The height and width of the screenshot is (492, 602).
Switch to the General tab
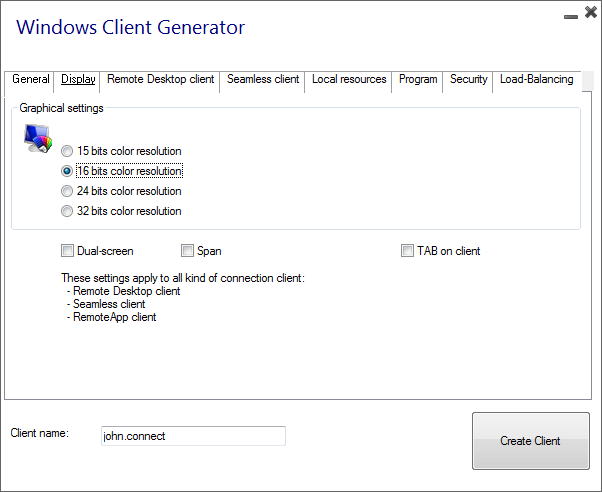click(30, 80)
